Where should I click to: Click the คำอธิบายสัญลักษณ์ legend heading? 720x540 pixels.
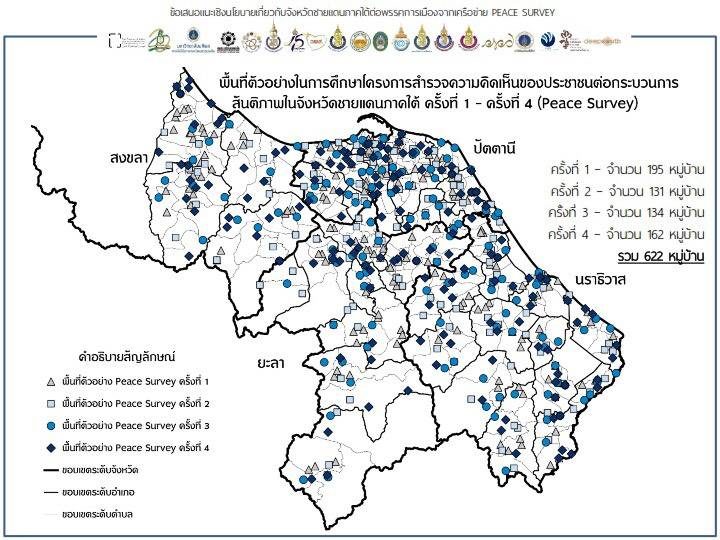coord(127,356)
